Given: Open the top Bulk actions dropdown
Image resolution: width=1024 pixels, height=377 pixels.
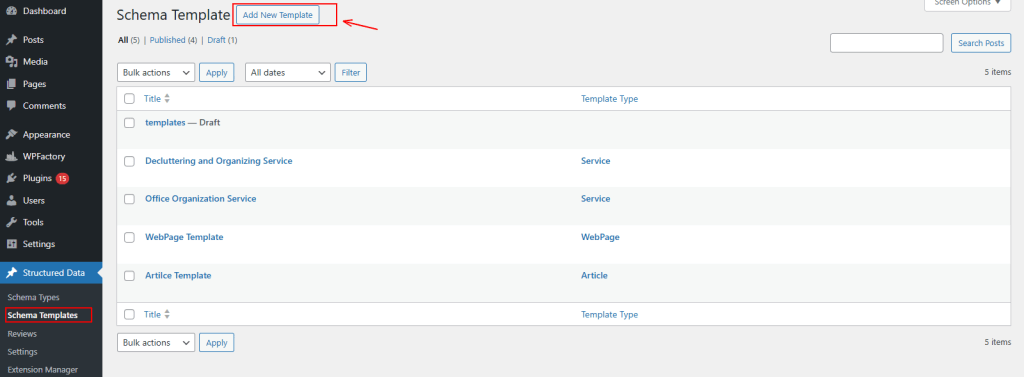Looking at the screenshot, I should 156,73.
